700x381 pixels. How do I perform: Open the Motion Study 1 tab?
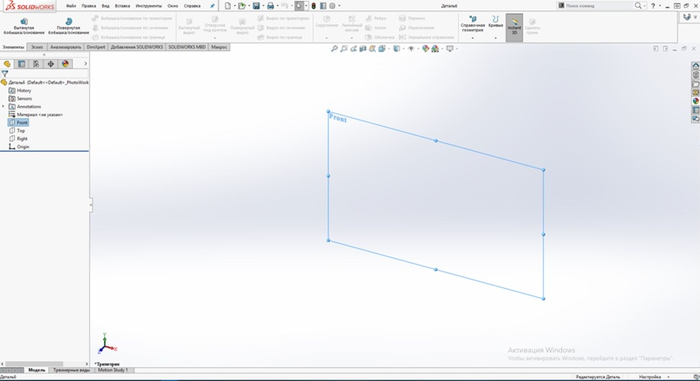113,370
